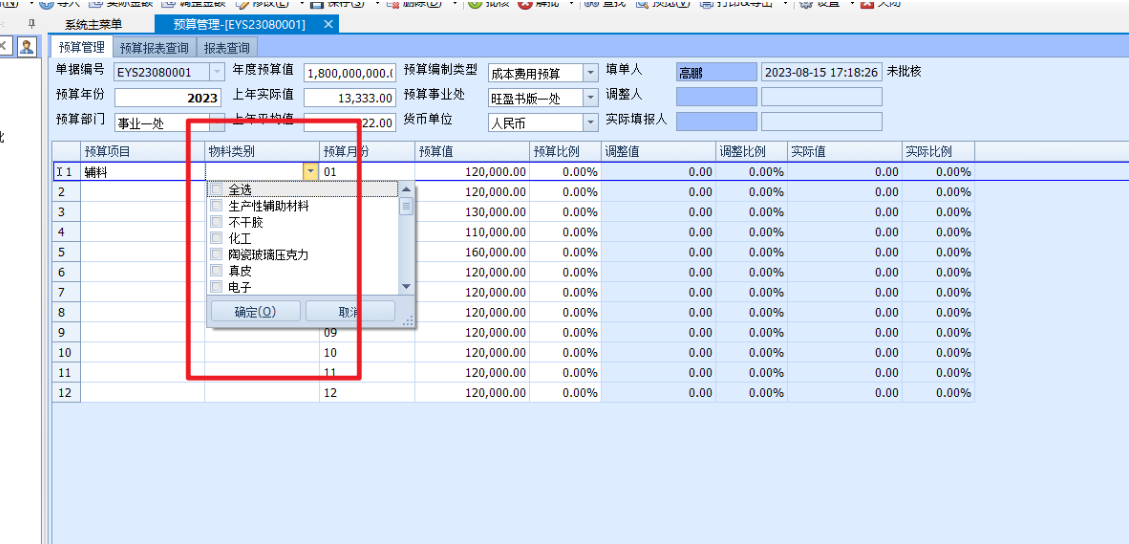Click the 实际填报人 name field

click(716, 122)
